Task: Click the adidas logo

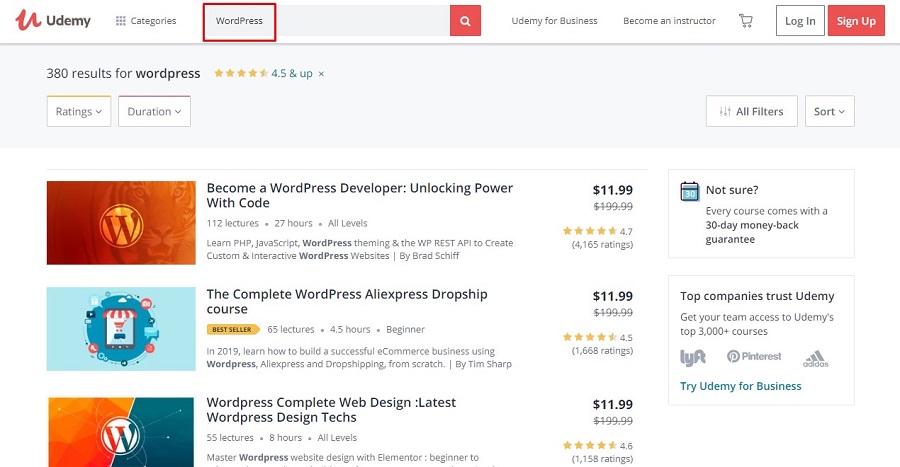Action: point(816,359)
